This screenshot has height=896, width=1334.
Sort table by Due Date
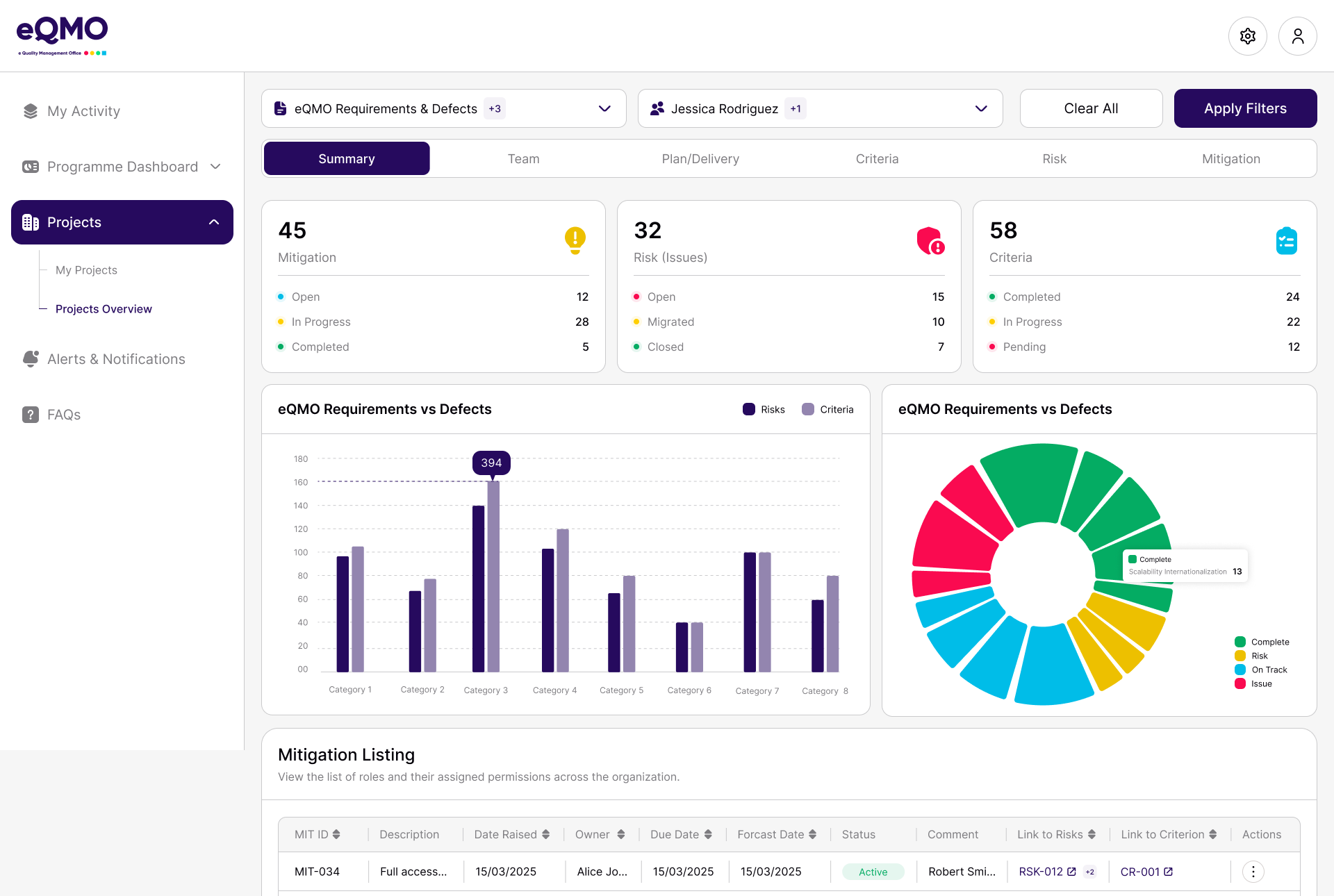(708, 834)
